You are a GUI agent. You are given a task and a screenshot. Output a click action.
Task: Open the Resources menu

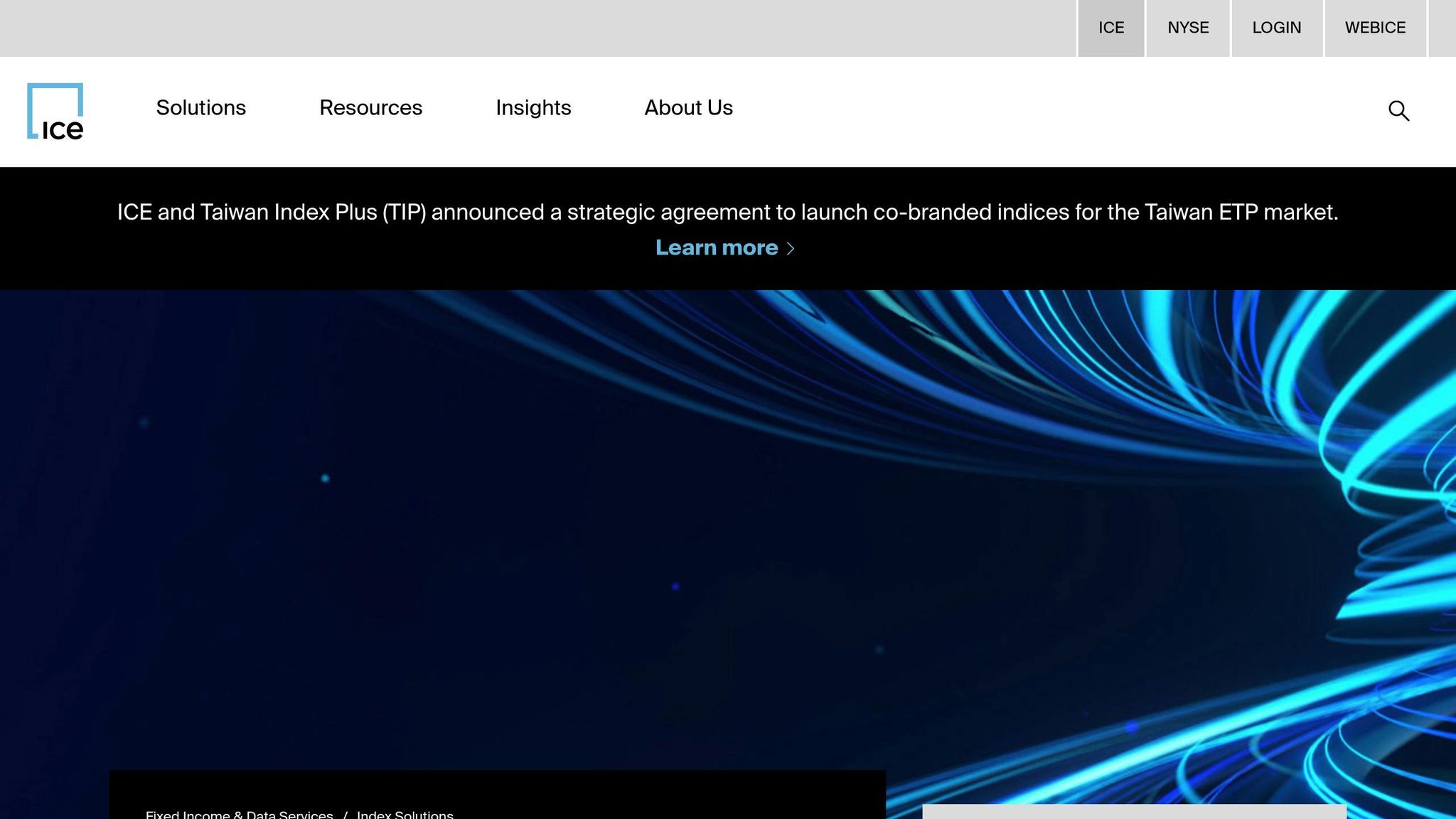tap(370, 108)
